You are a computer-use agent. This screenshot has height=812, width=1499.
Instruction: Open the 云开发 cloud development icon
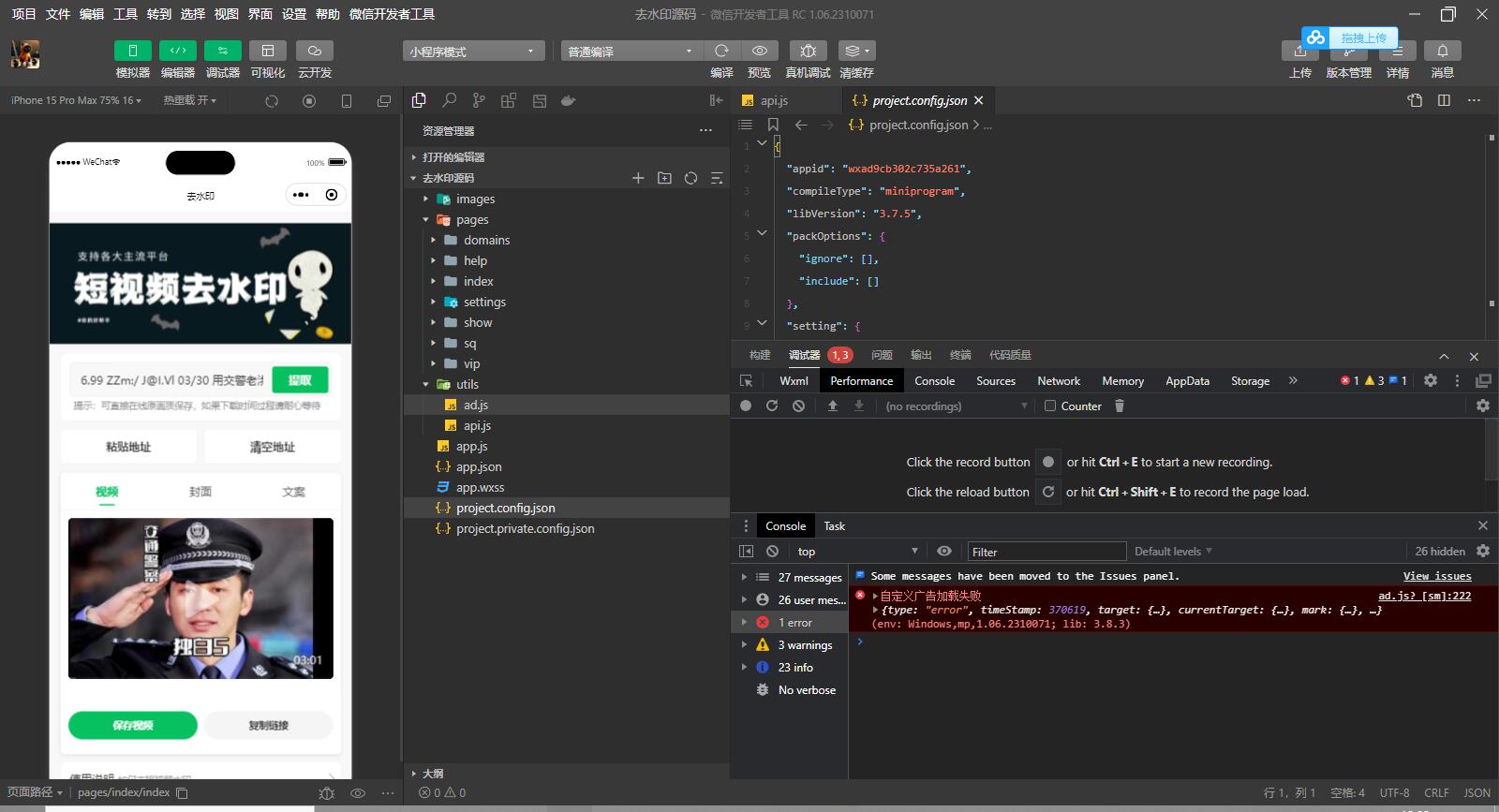(x=314, y=51)
